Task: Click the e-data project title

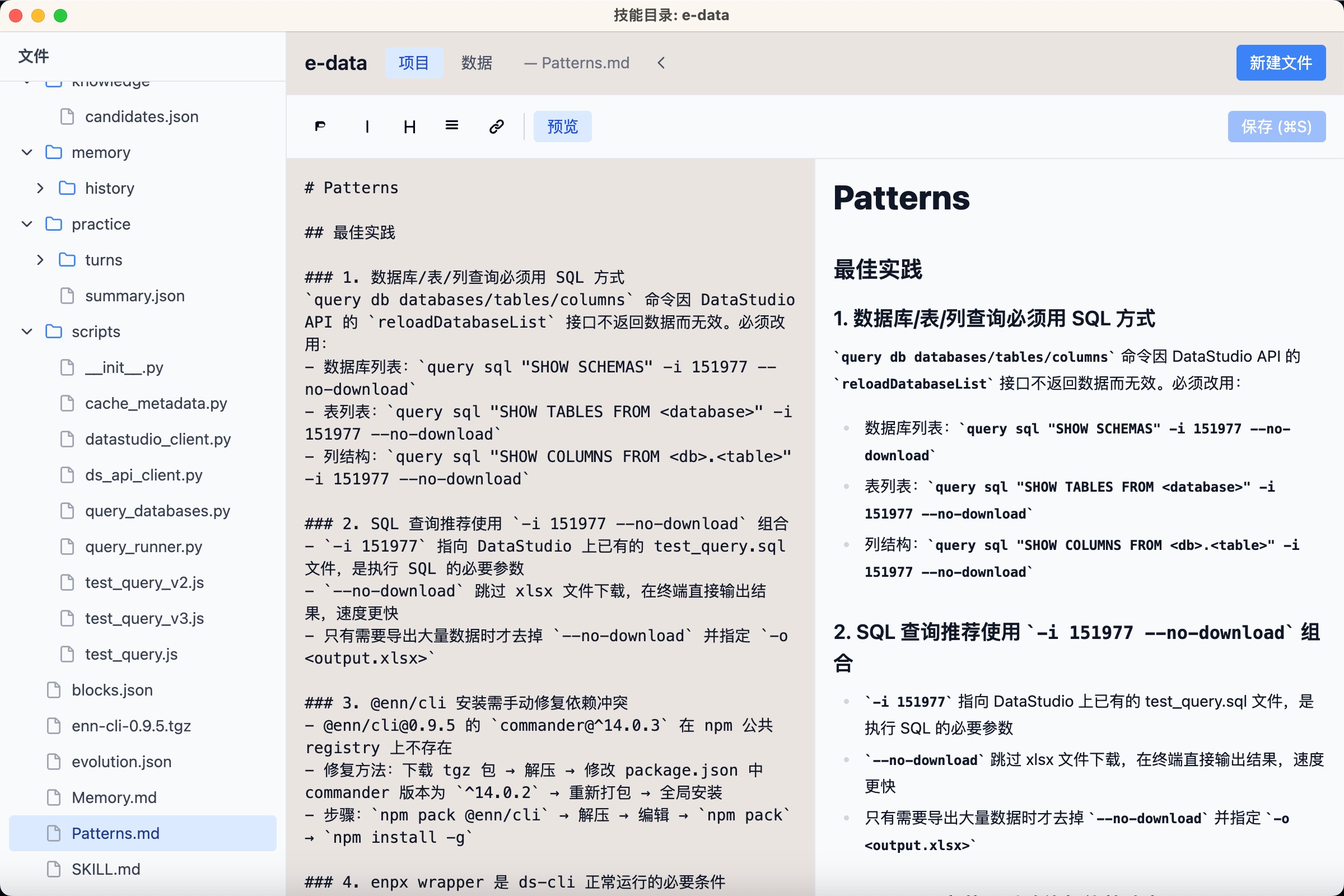Action: 336,63
